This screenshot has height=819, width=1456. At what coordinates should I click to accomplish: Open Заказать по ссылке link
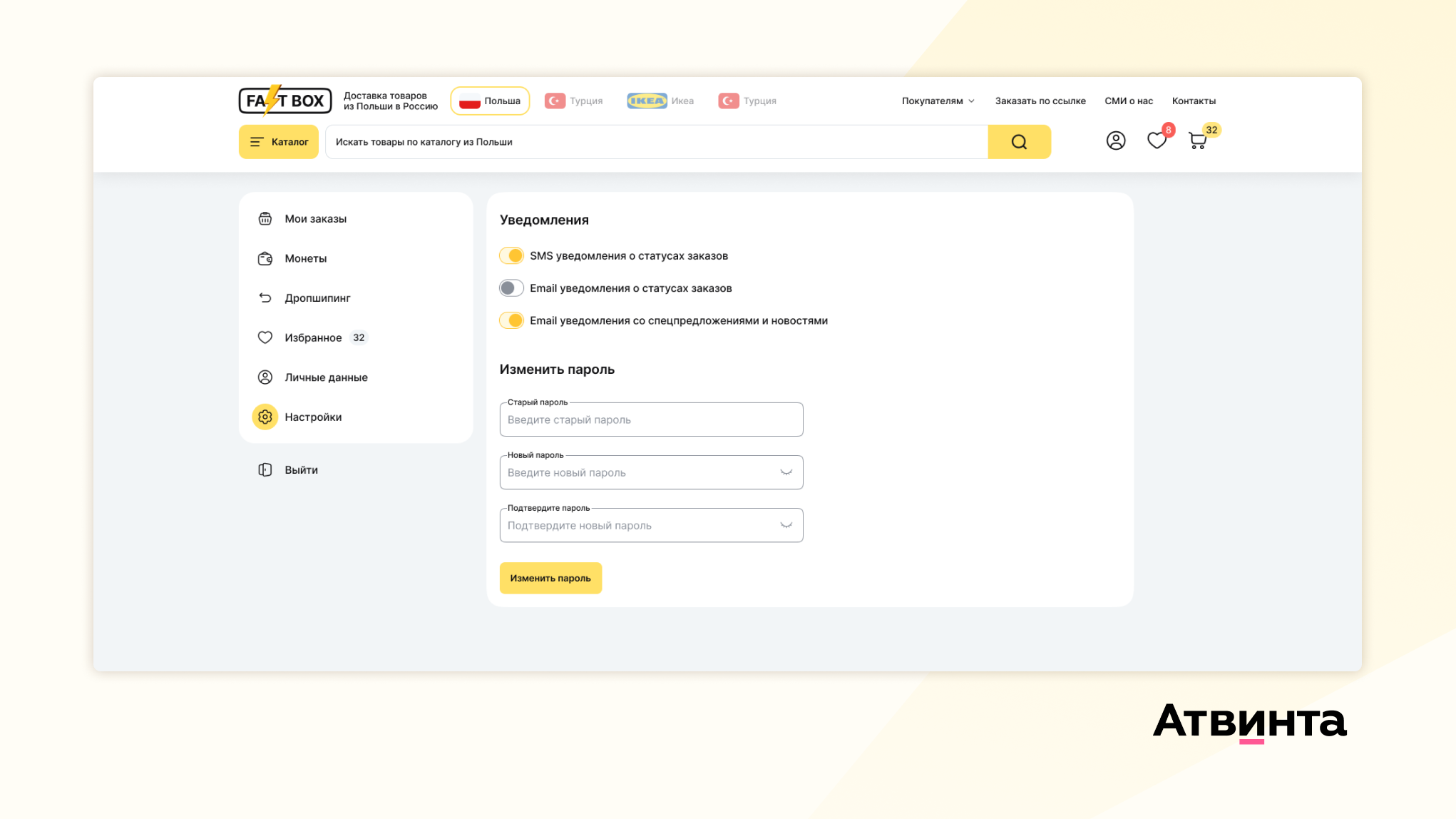1040,101
